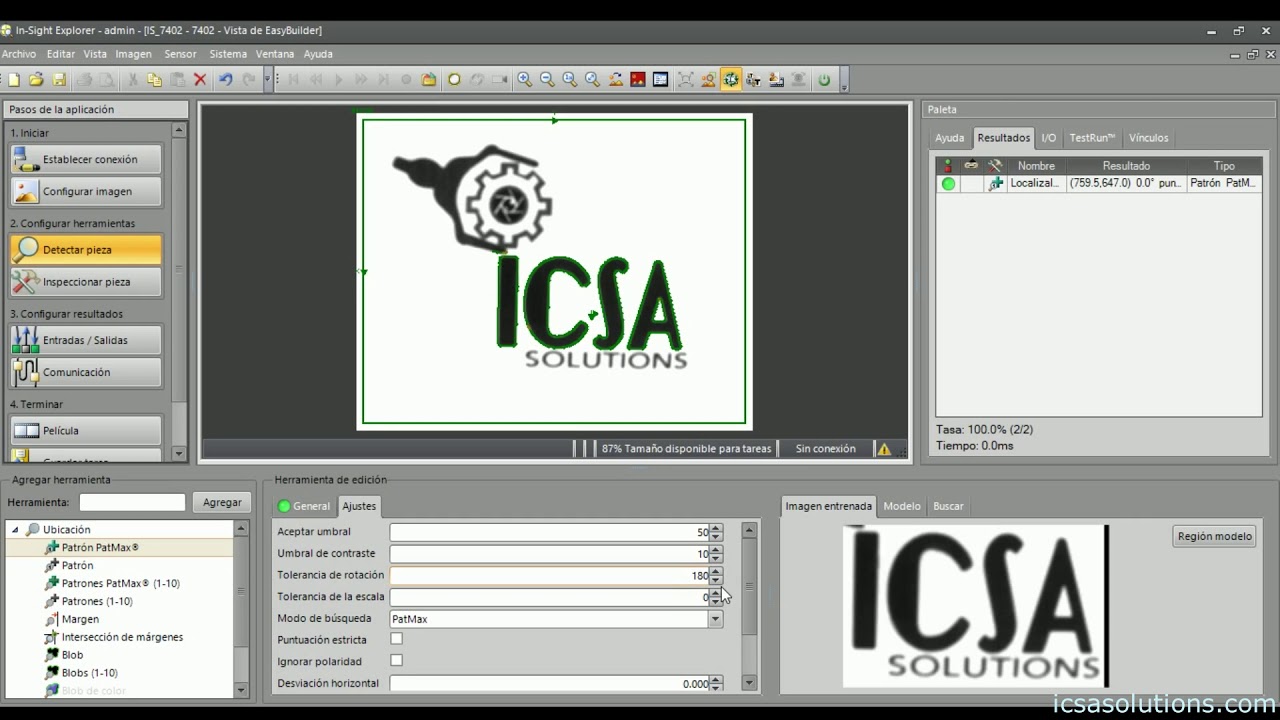
Task: Click the New job toolbar icon
Action: click(x=14, y=80)
